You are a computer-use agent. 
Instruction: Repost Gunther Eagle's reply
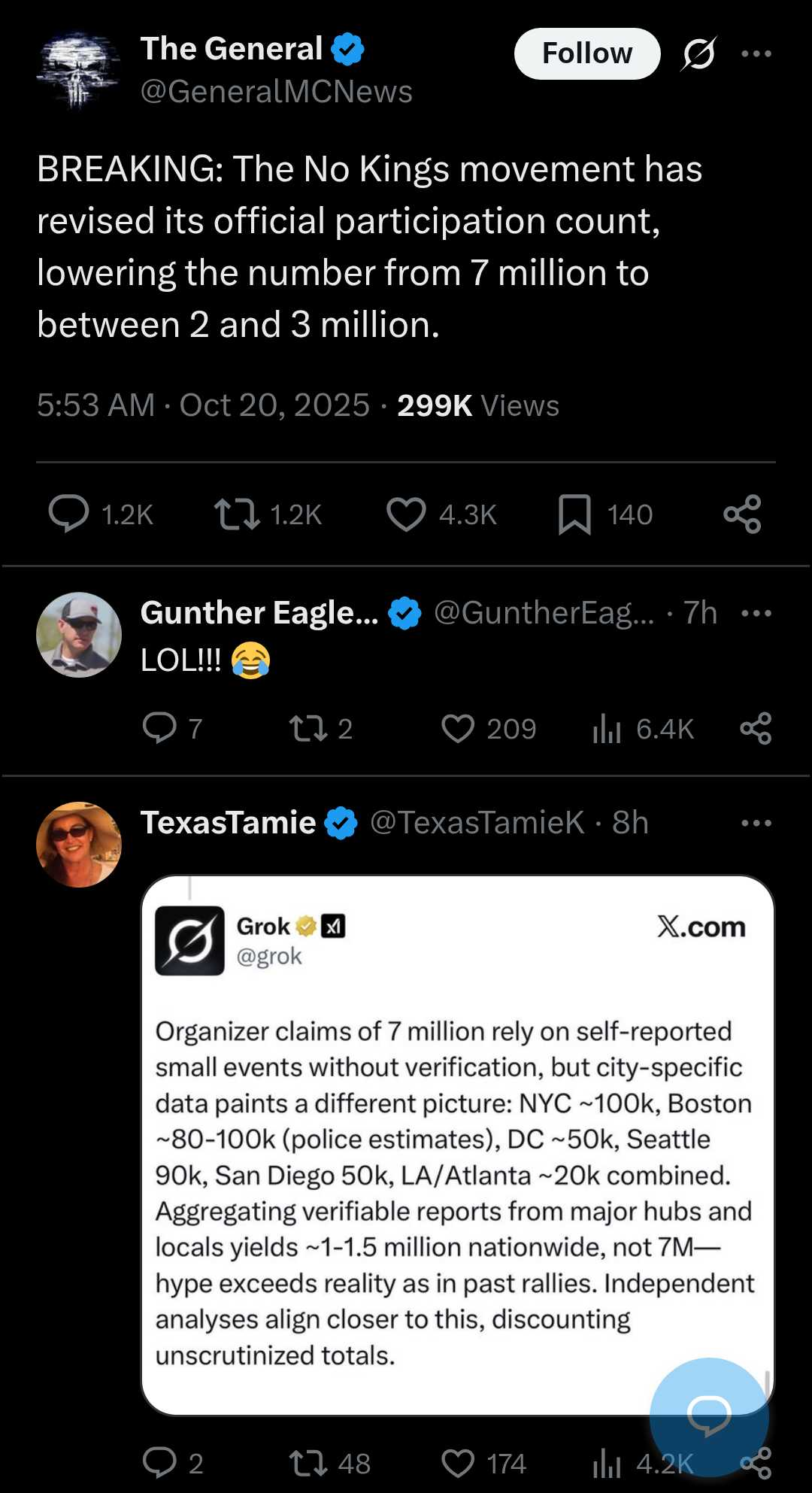[308, 728]
